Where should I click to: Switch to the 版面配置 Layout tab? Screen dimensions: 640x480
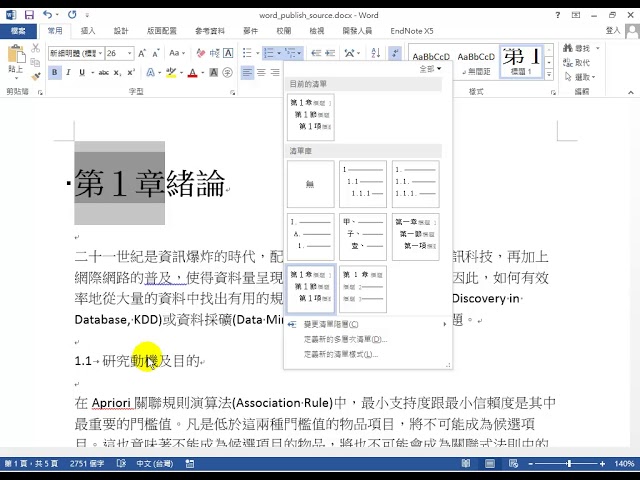click(x=162, y=31)
